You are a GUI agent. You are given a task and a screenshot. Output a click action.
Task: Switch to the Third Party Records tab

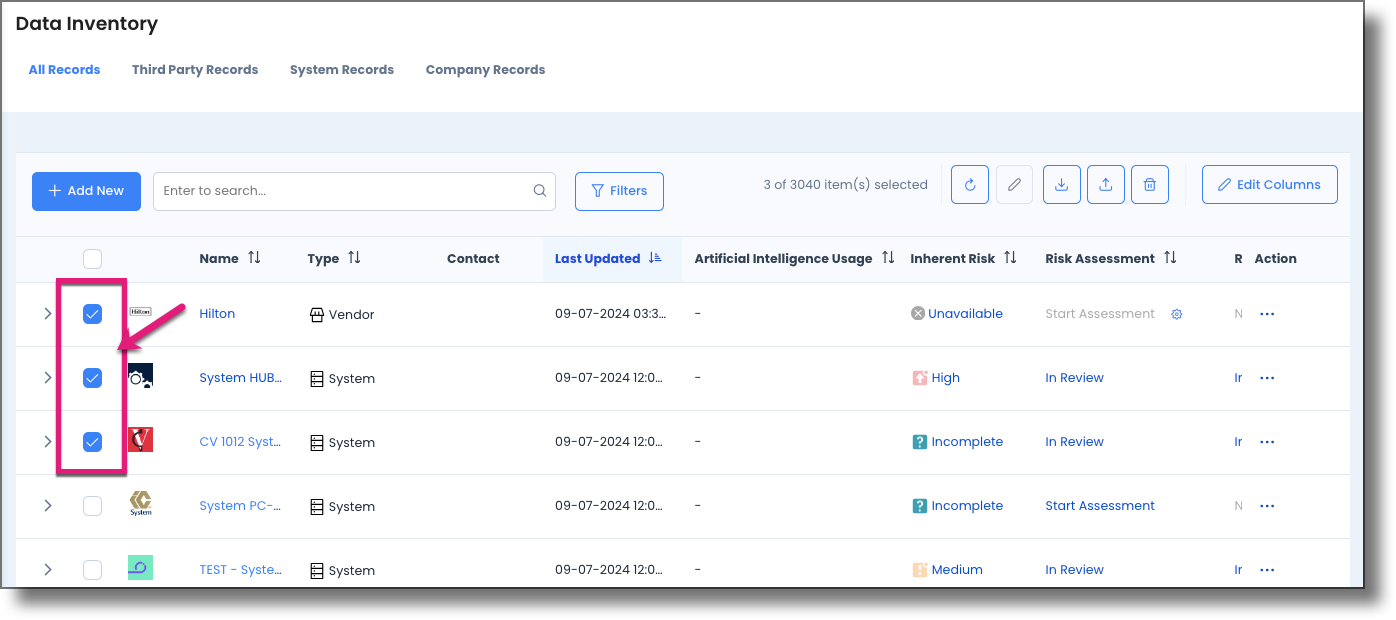click(195, 70)
